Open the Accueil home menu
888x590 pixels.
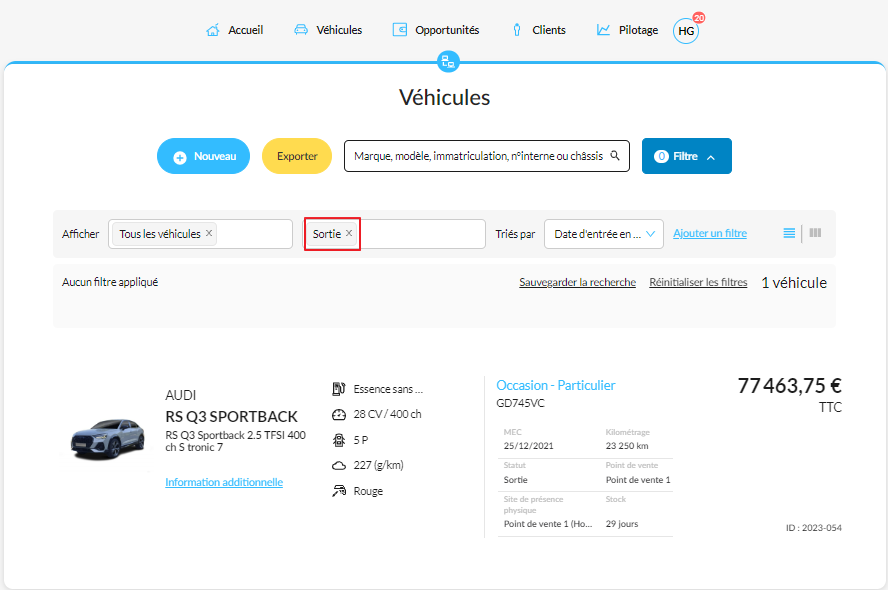tap(234, 30)
